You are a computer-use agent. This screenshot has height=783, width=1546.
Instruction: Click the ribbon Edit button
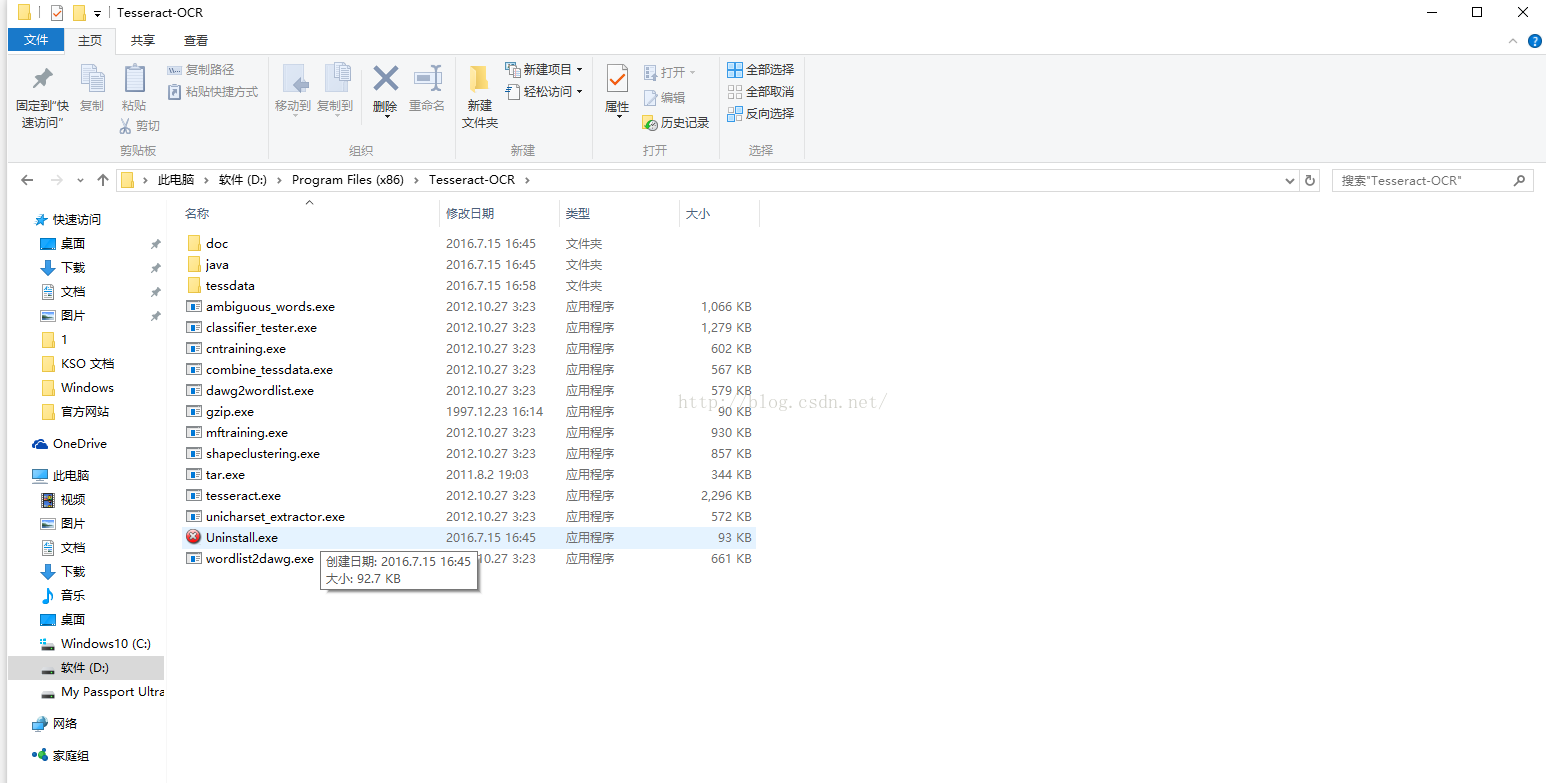664,98
